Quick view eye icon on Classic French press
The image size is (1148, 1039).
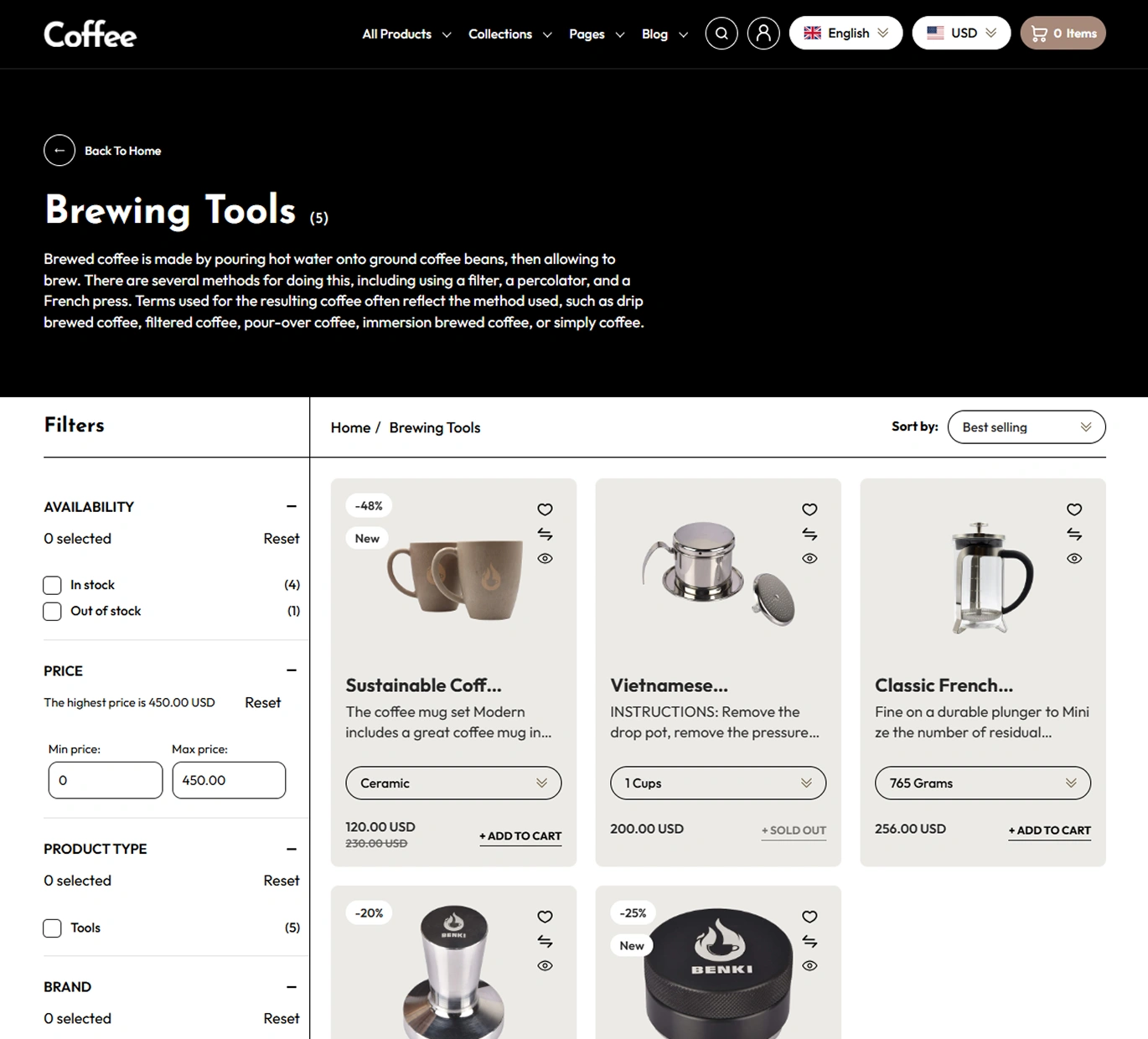tap(1074, 558)
